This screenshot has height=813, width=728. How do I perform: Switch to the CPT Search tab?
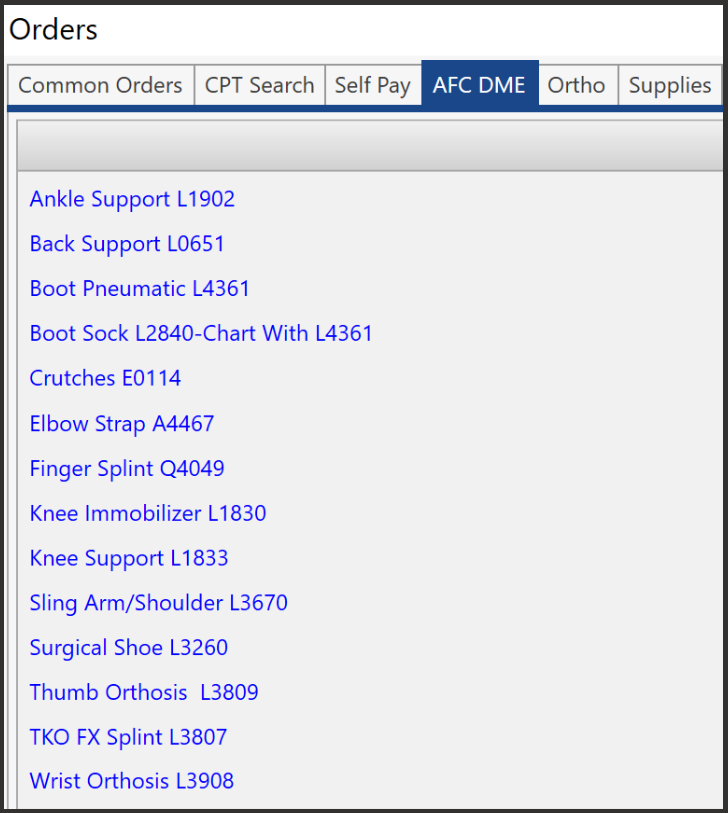point(259,86)
